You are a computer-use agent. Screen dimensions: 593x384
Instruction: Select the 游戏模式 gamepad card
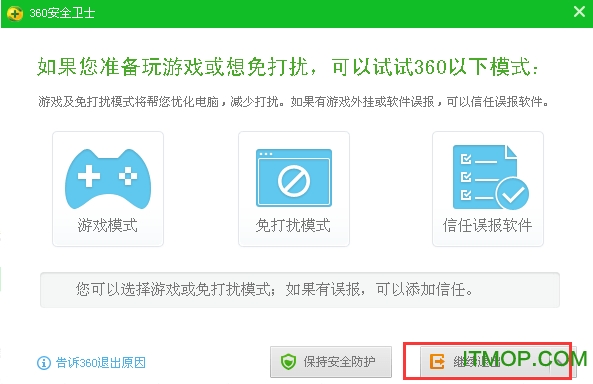[108, 189]
